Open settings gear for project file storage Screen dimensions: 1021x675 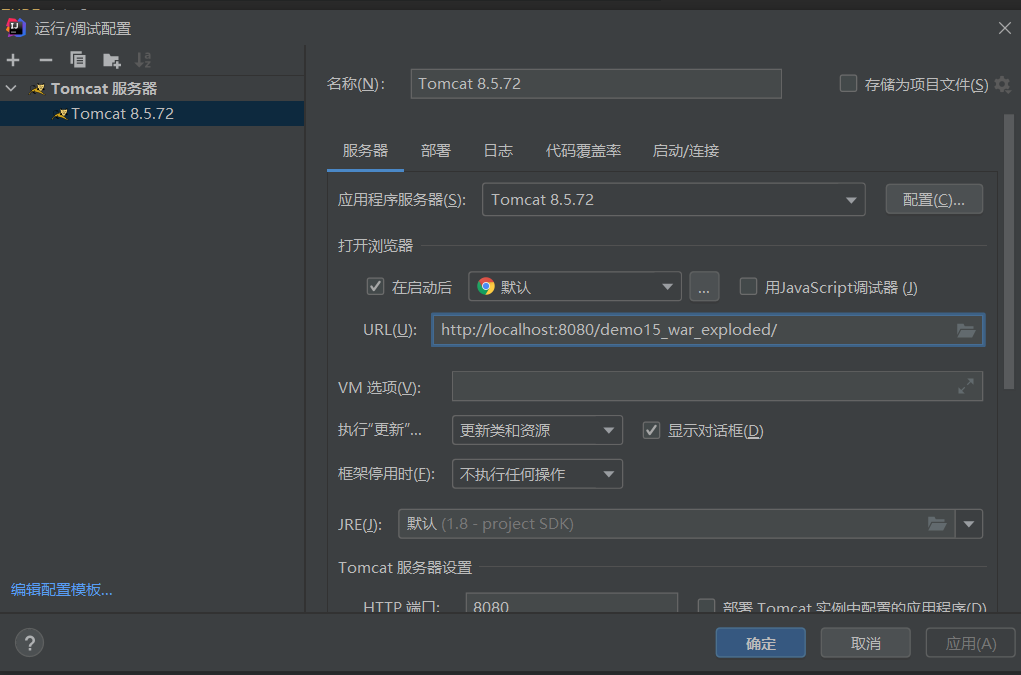1003,85
